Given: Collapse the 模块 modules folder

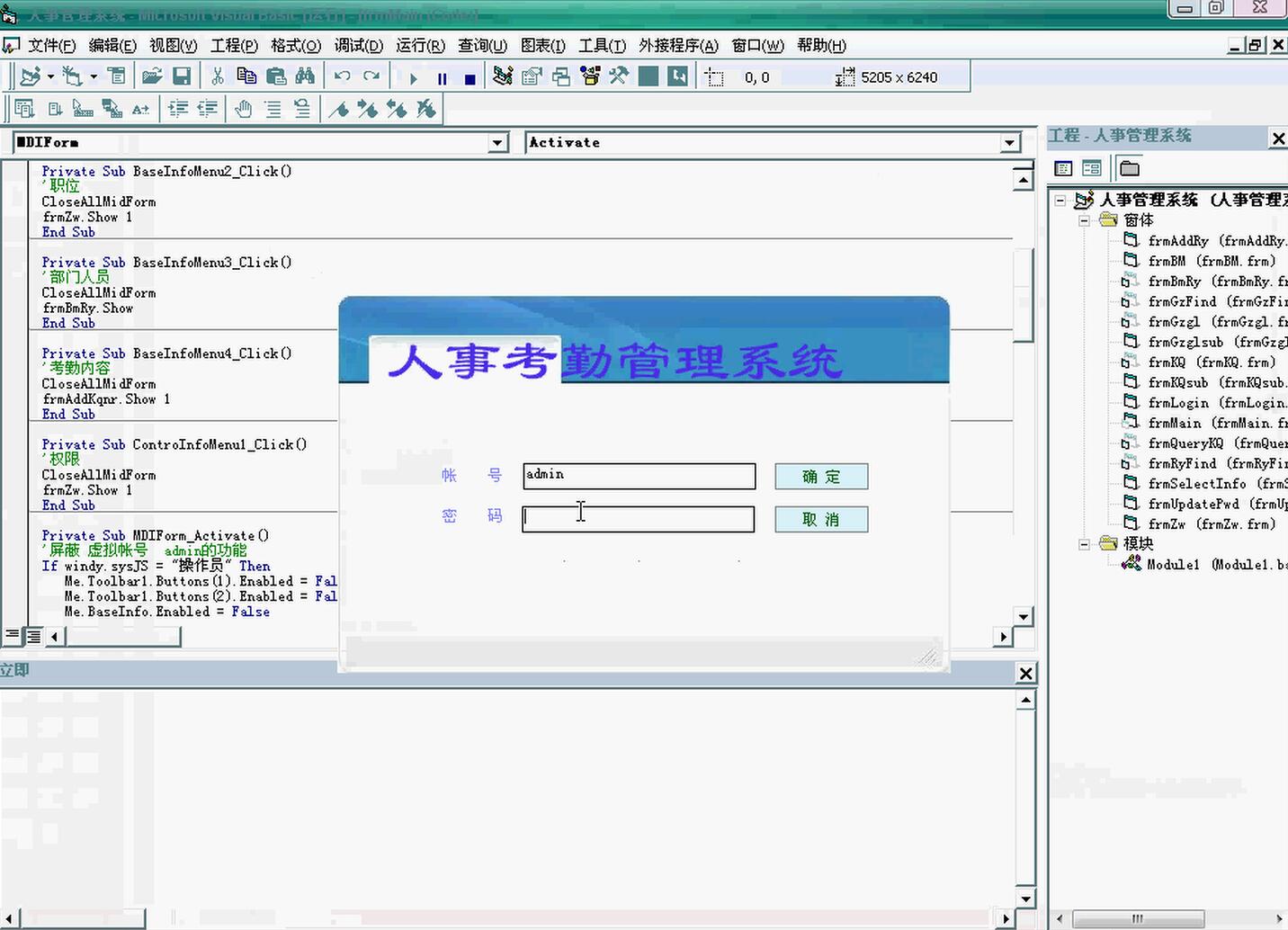Looking at the screenshot, I should 1084,544.
